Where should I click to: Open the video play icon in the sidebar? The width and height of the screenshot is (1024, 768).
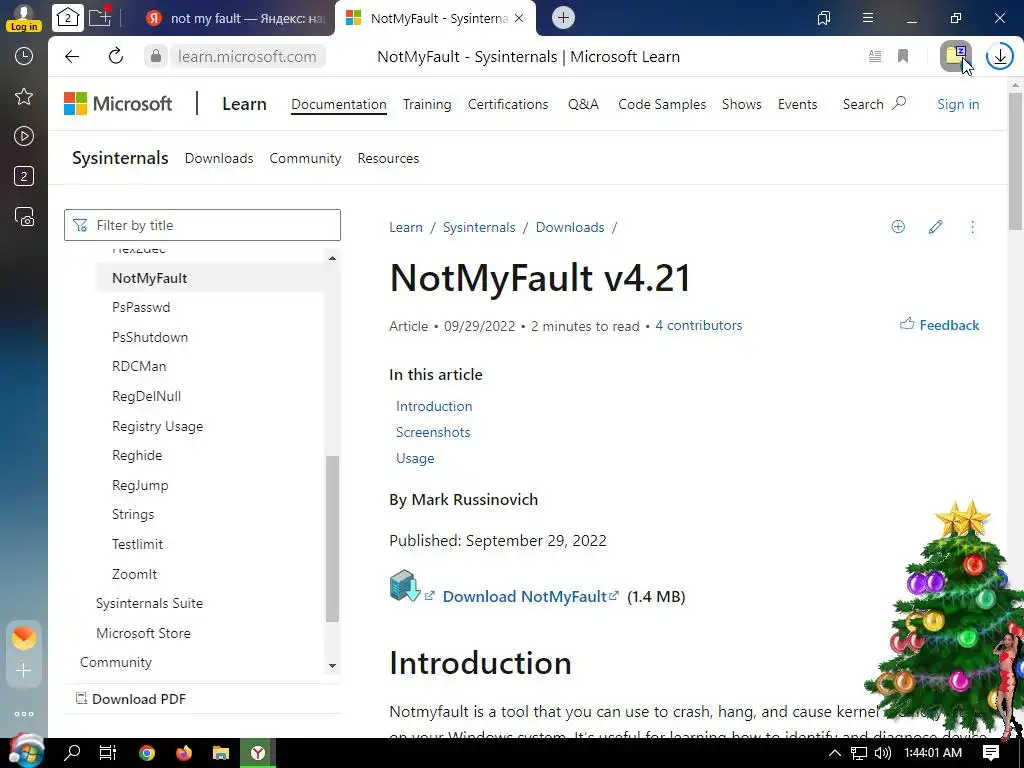pos(24,136)
